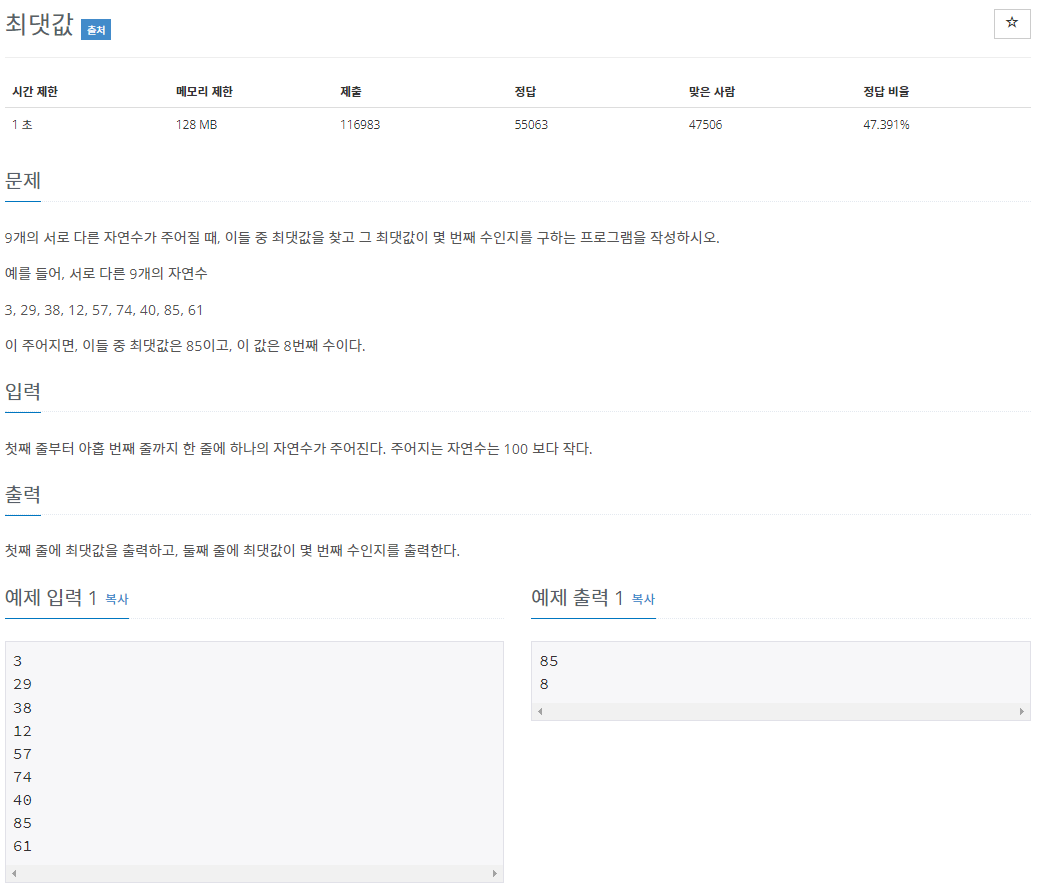This screenshot has width=1049, height=892.
Task: Click the 최댓값 problem title
Action: (x=39, y=24)
